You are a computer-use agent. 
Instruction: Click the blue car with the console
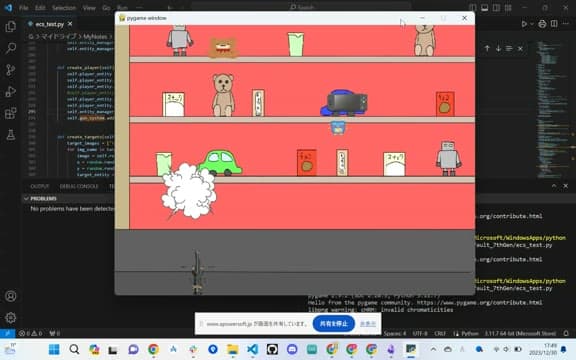[x=344, y=103]
